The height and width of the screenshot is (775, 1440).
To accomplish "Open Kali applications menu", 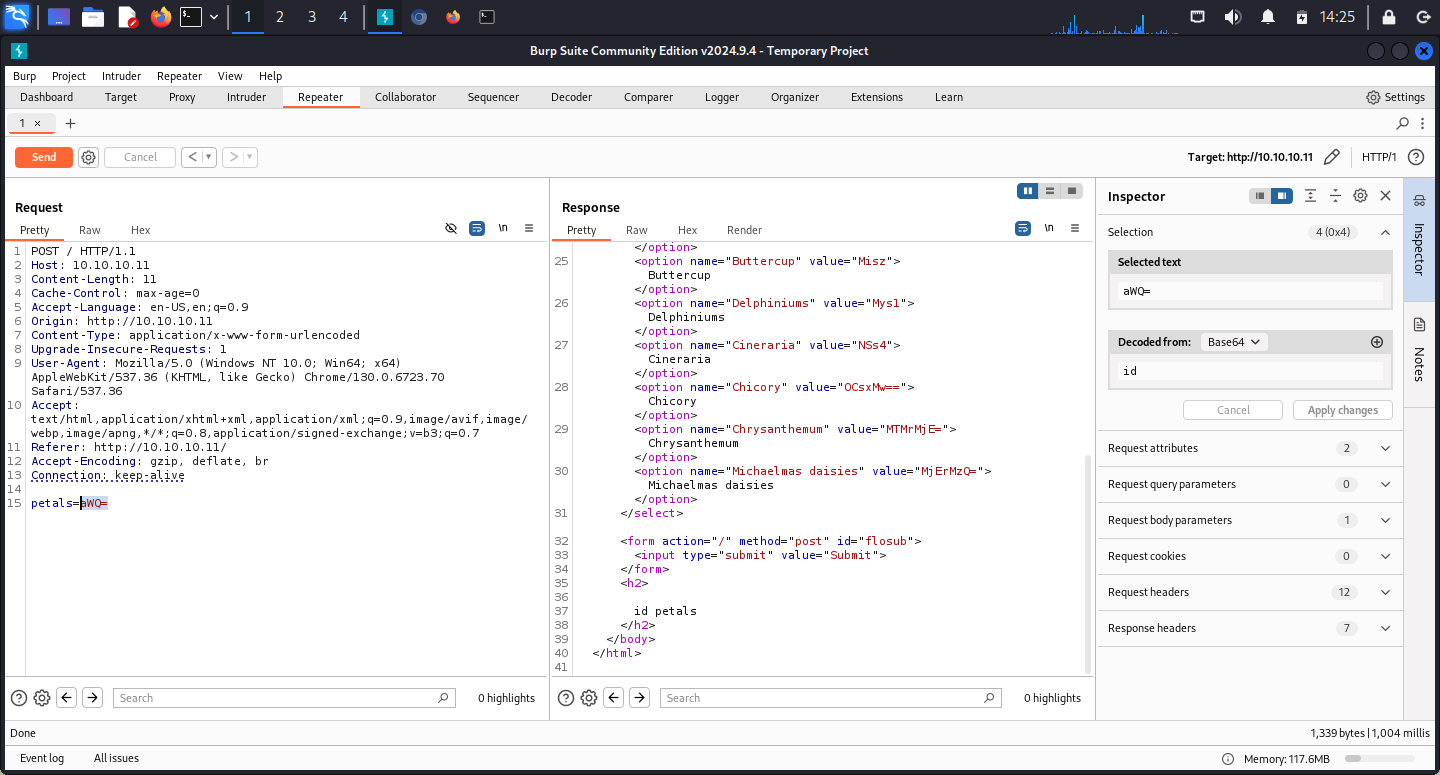I will point(17,17).
